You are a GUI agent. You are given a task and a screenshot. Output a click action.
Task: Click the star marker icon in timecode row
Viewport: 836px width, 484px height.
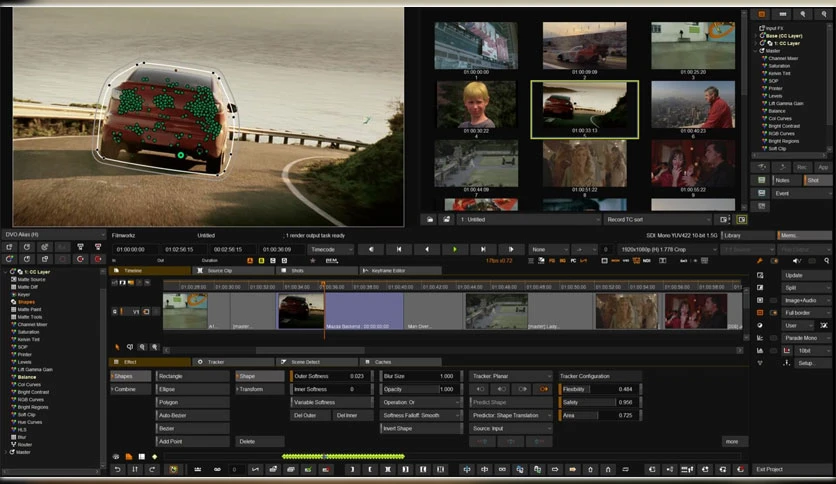point(313,261)
